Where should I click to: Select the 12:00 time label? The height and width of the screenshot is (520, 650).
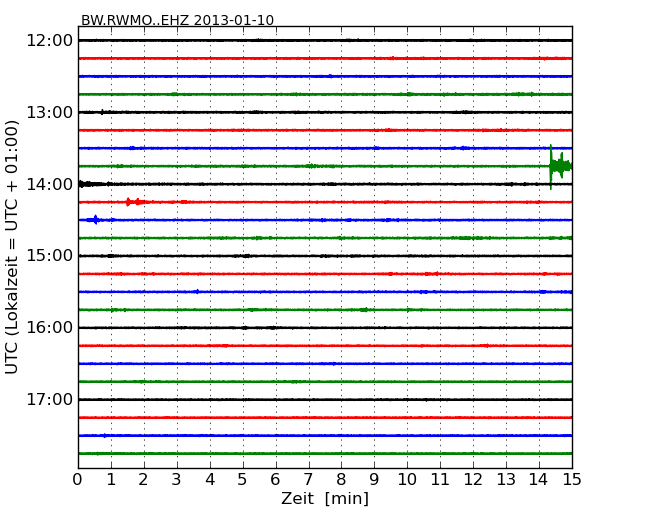pyautogui.click(x=49, y=41)
